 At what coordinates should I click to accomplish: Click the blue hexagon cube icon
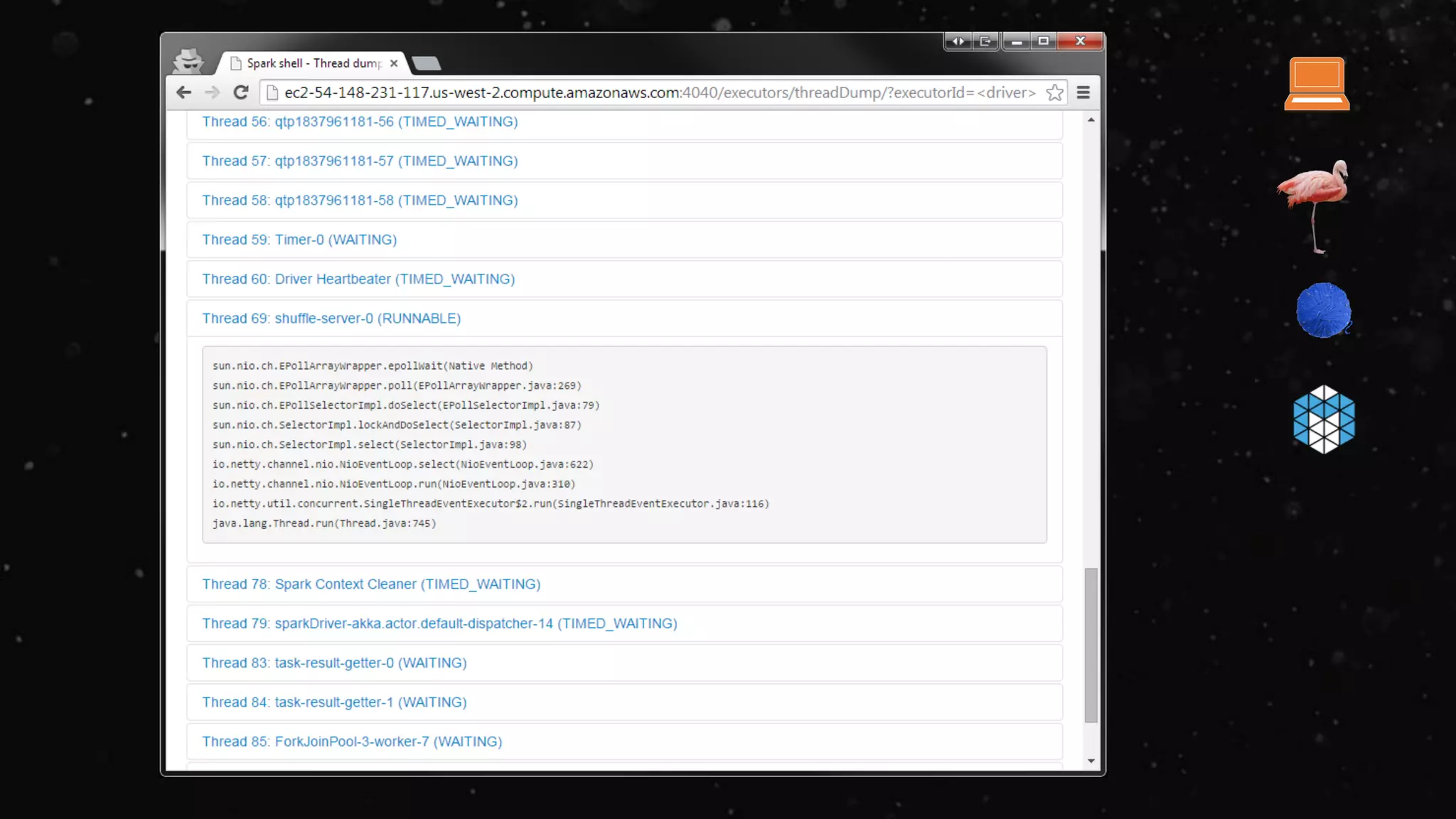(1323, 419)
